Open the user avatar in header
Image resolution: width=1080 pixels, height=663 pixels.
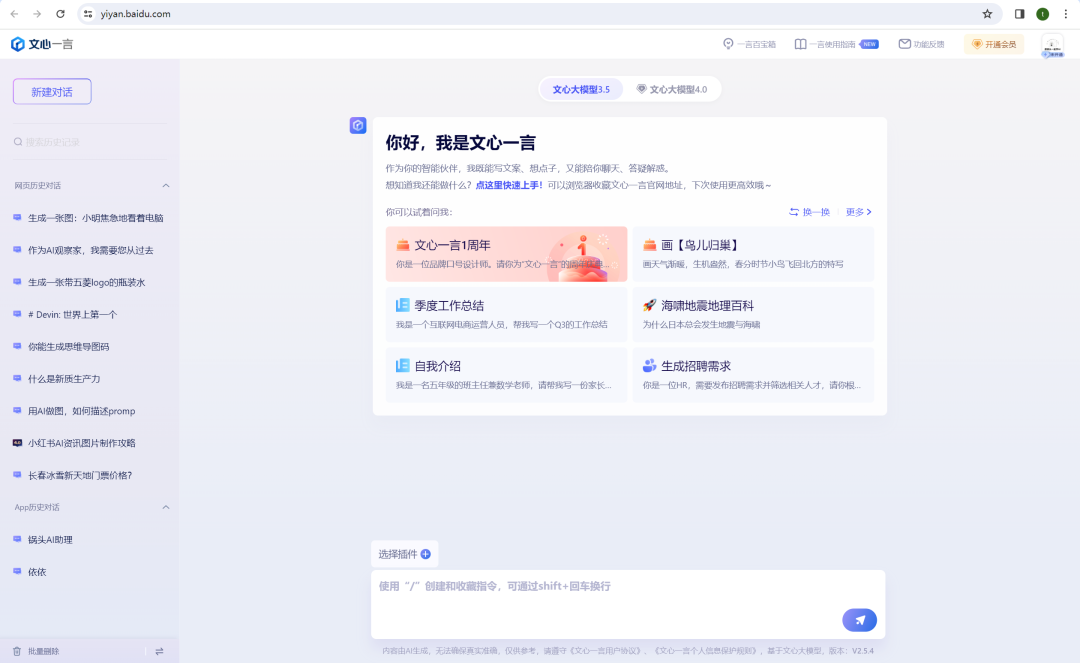pos(1052,45)
